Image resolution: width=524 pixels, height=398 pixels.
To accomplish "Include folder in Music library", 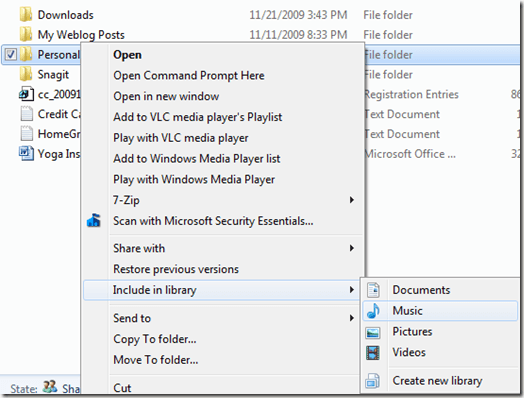I will click(407, 311).
